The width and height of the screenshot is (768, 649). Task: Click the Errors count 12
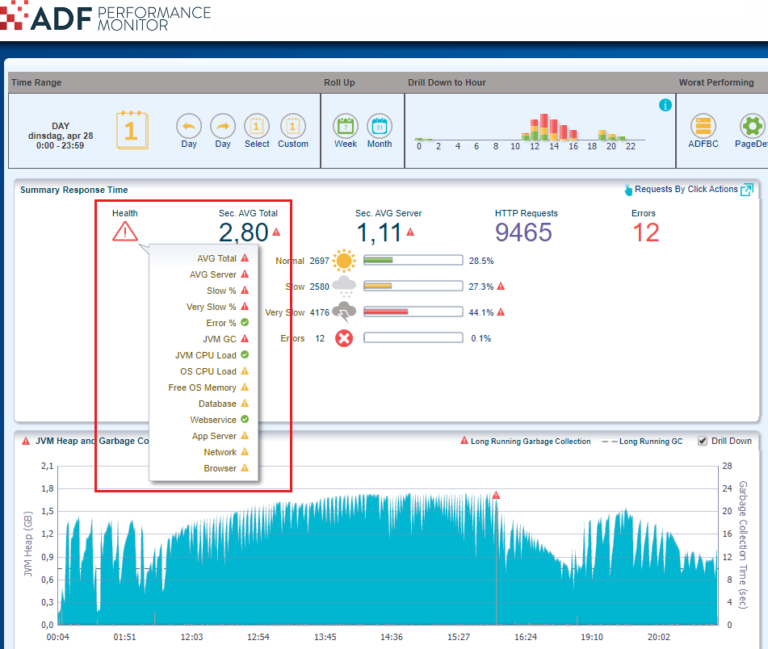pos(646,233)
